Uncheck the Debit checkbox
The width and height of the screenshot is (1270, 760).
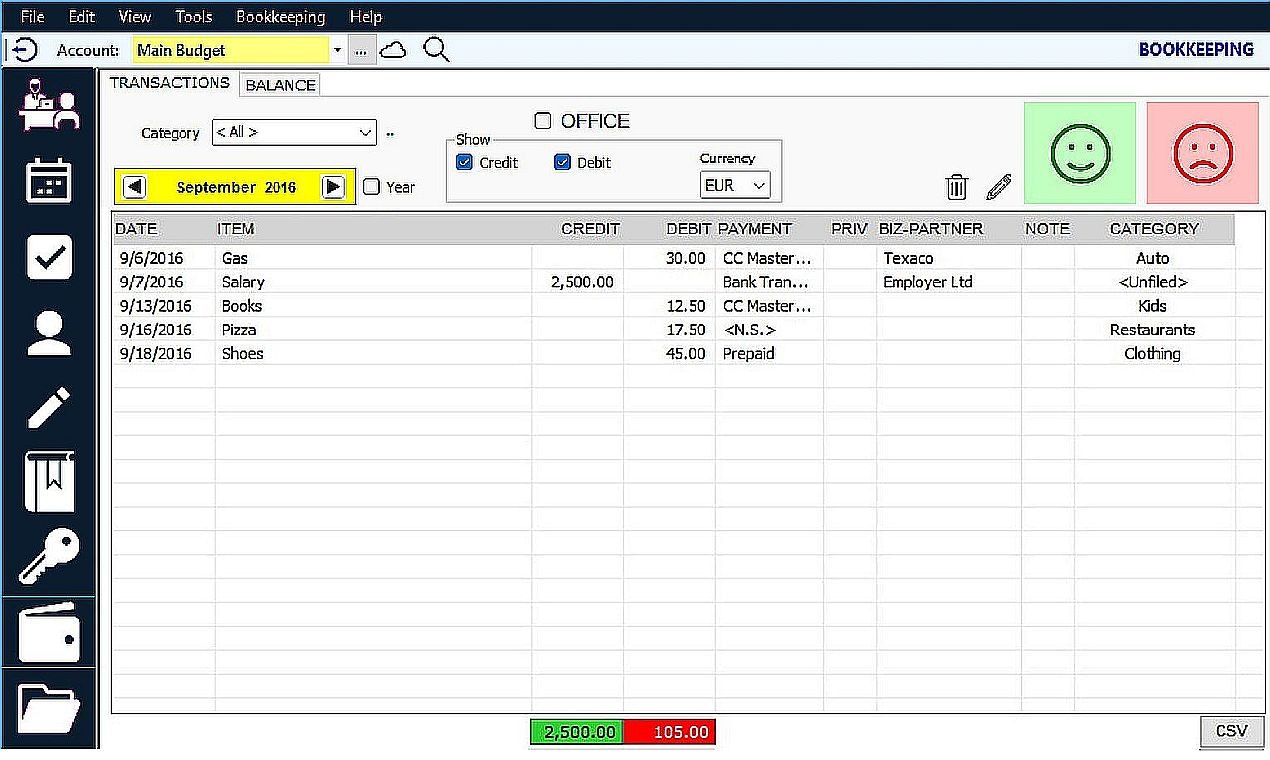(x=562, y=162)
